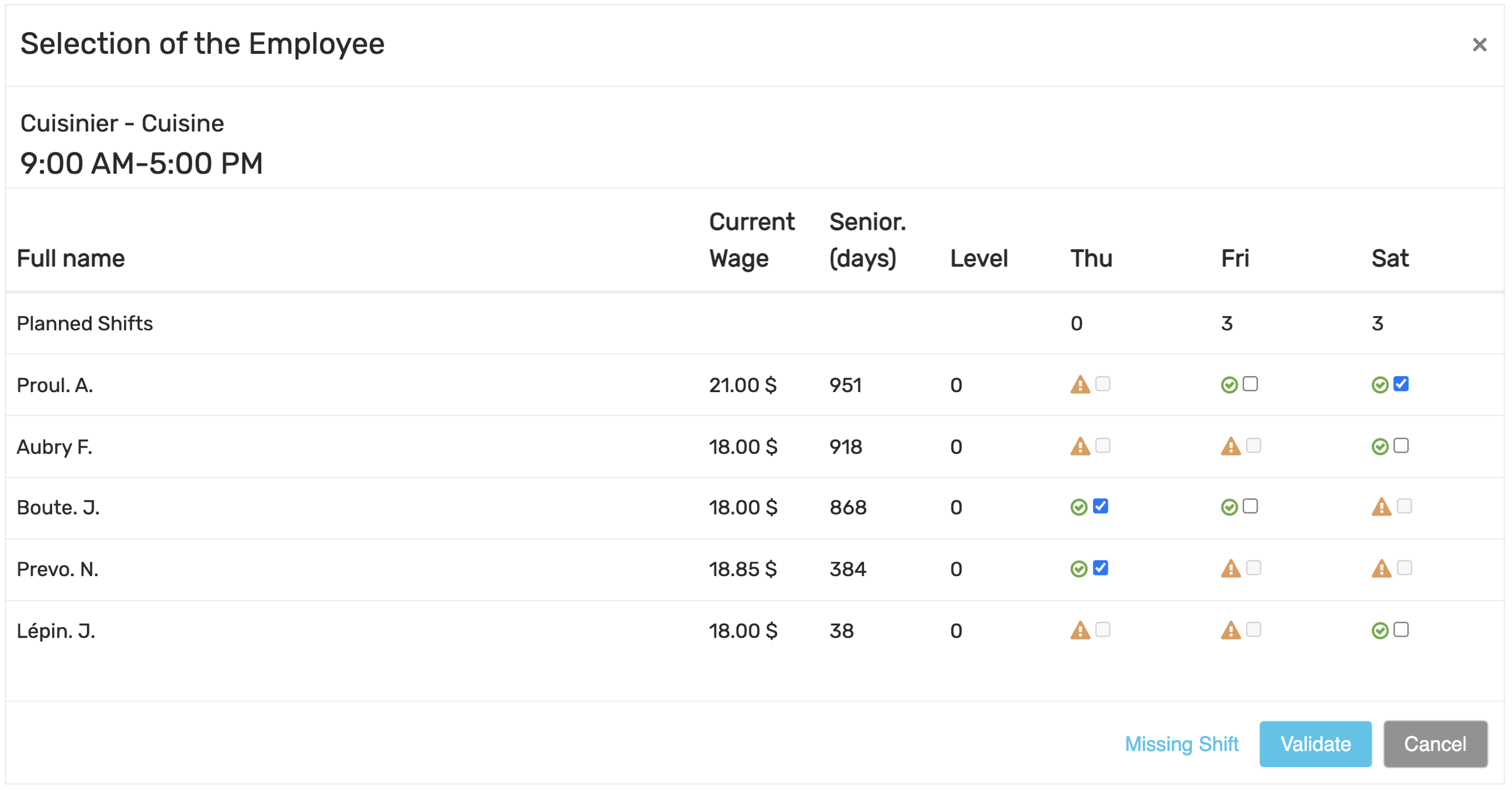Close the employee selection dialog
The width and height of the screenshot is (1512, 790).
[1479, 44]
